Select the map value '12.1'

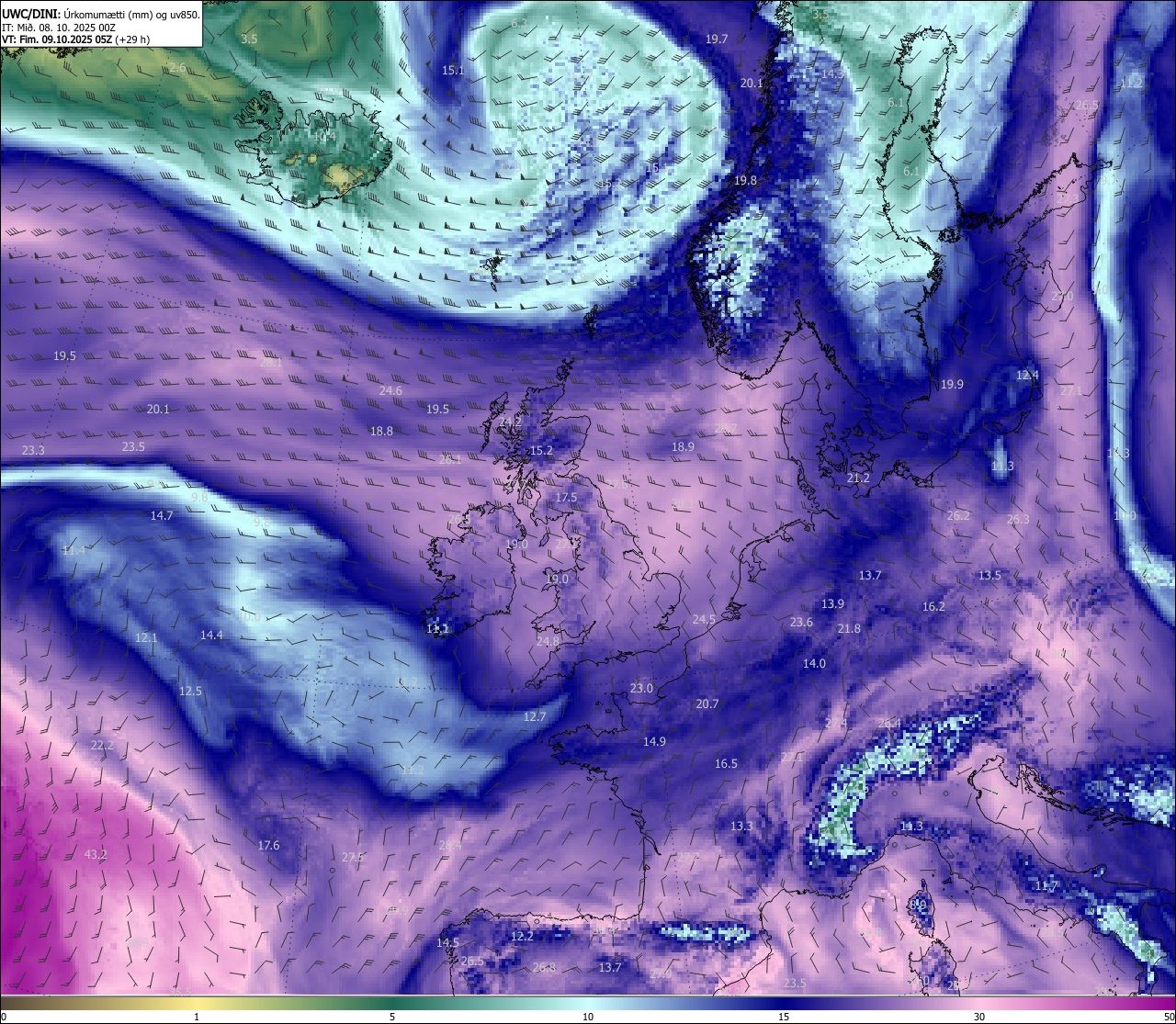click(x=146, y=637)
